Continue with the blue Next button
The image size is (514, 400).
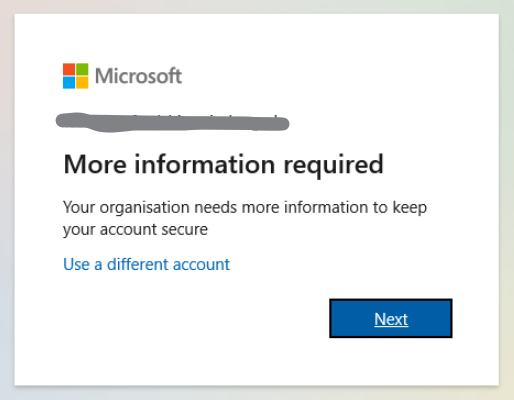click(x=391, y=318)
